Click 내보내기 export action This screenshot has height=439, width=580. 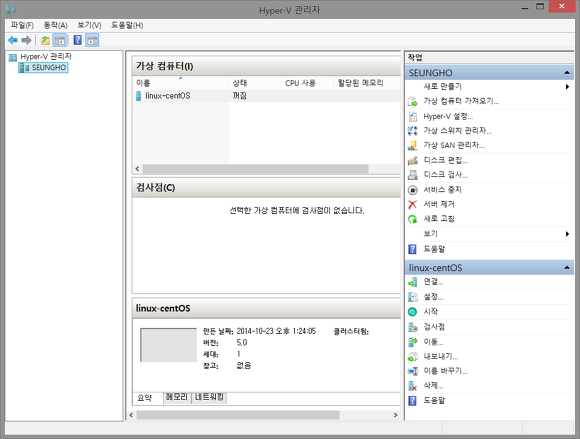441,357
